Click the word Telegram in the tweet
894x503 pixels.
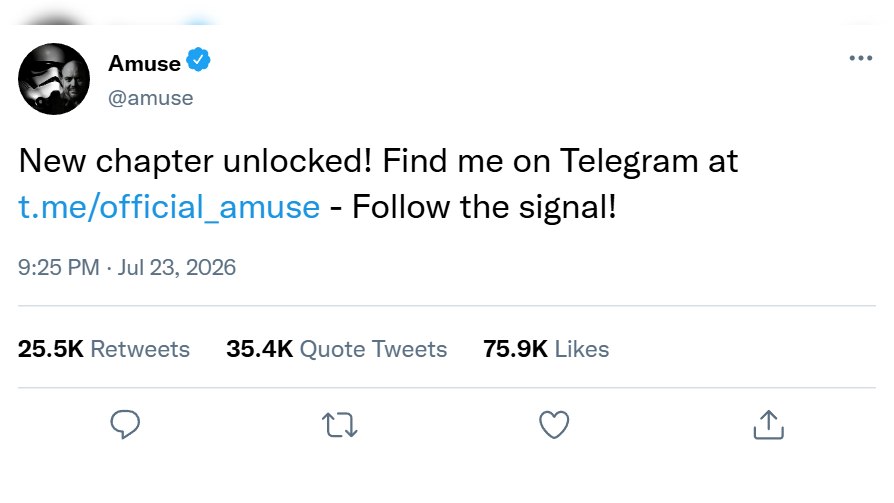[629, 161]
